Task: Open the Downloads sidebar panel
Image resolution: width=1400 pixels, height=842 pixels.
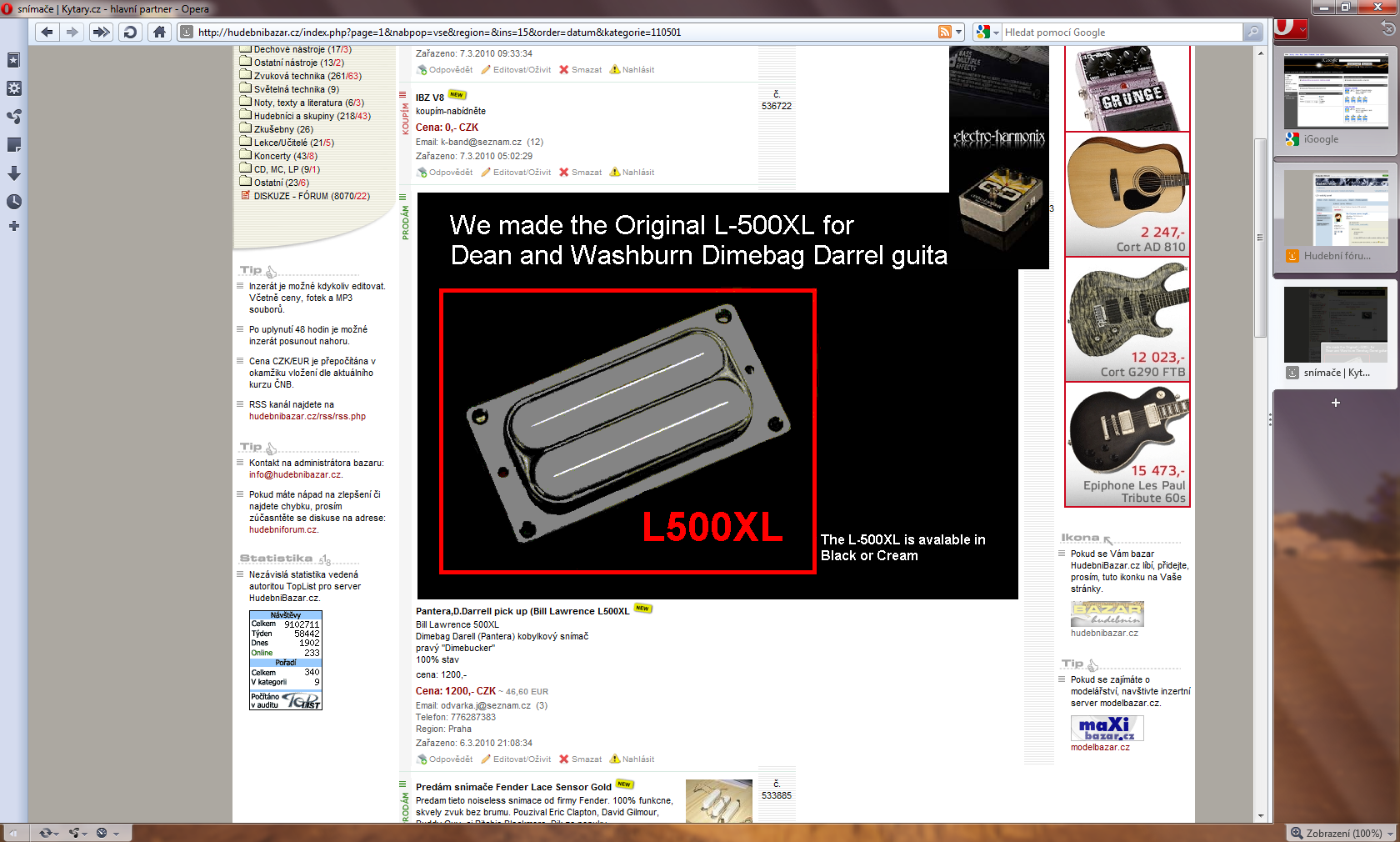Action: [13, 173]
